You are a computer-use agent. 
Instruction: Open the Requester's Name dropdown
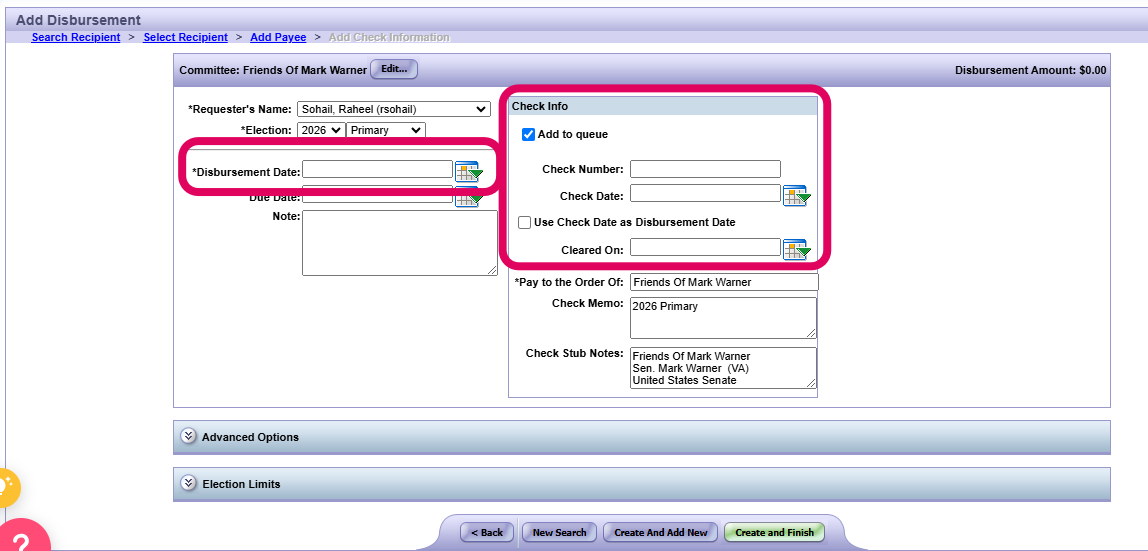(x=393, y=109)
